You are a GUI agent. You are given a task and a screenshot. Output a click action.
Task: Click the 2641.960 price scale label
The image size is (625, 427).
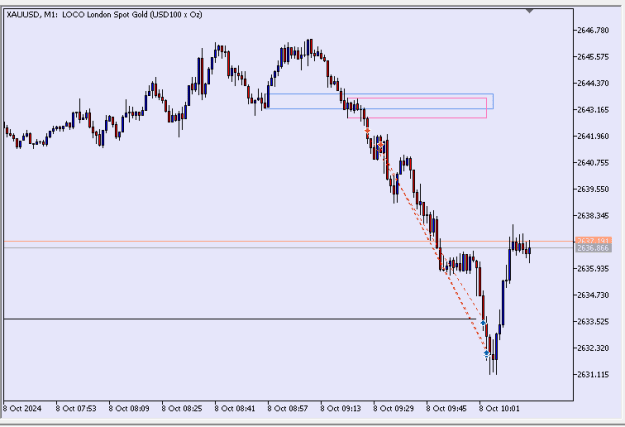593,136
